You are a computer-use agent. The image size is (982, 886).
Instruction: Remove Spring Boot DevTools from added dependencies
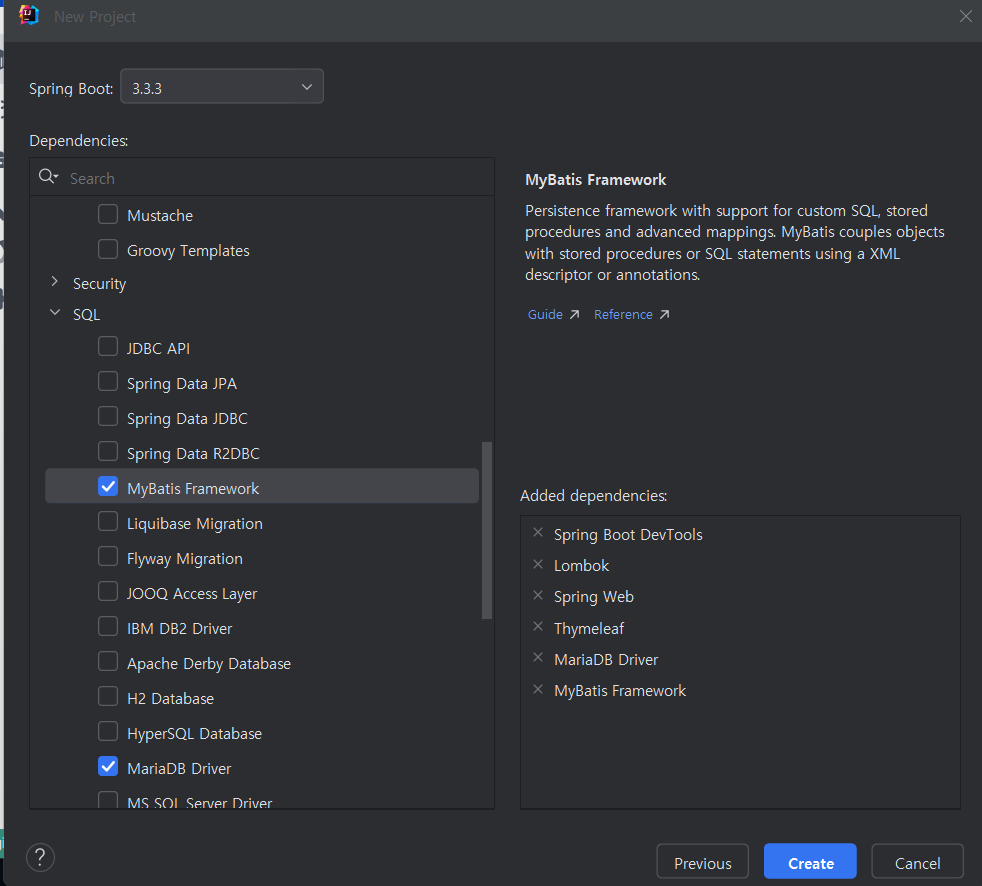click(x=538, y=534)
